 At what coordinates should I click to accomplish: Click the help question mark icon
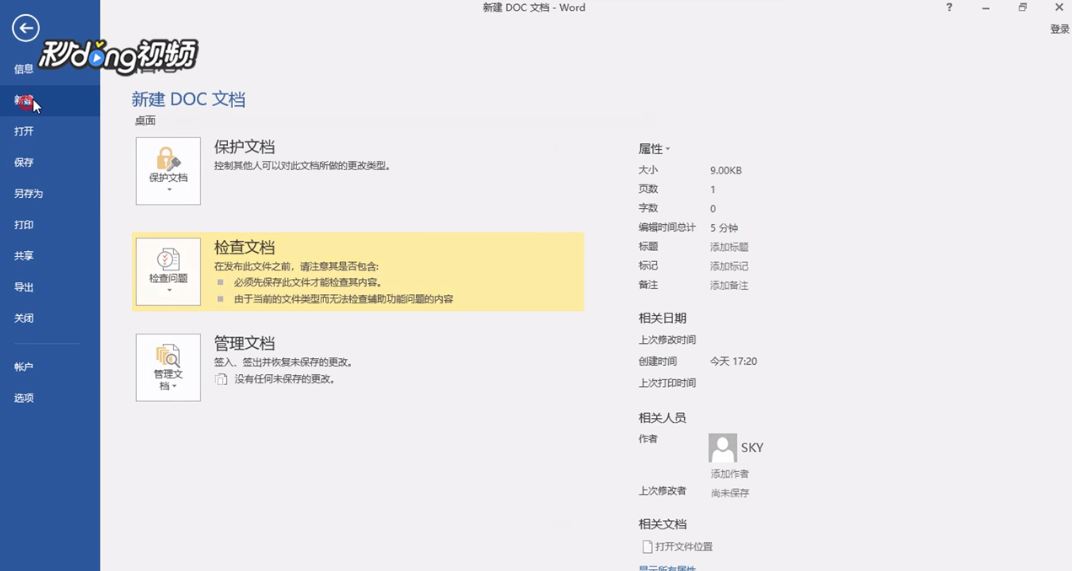949,8
